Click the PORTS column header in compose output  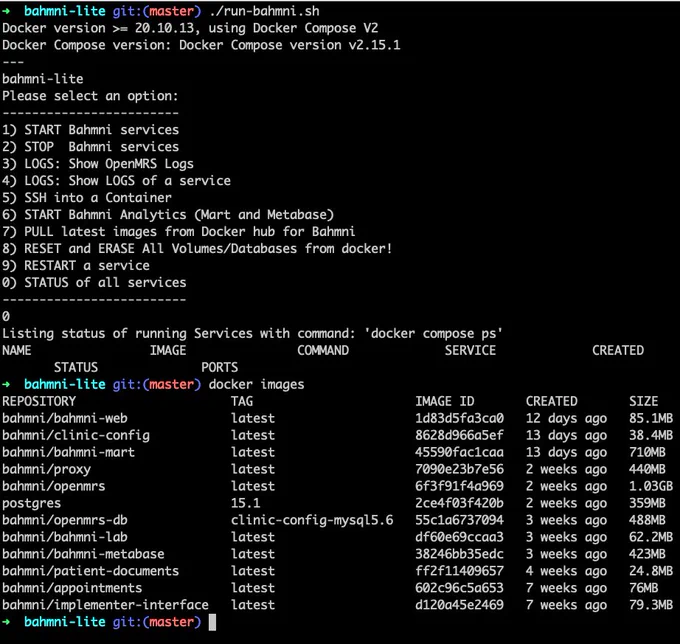point(219,368)
